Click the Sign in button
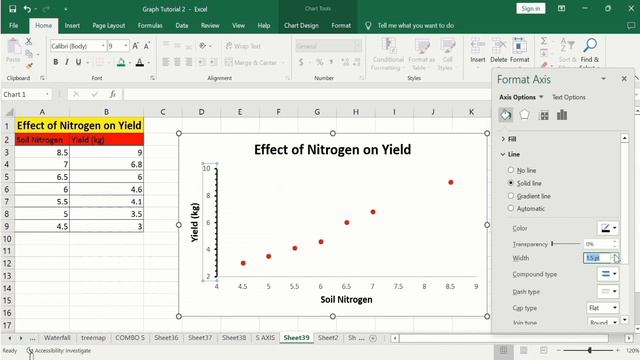This screenshot has height=360, width=640. point(531,9)
